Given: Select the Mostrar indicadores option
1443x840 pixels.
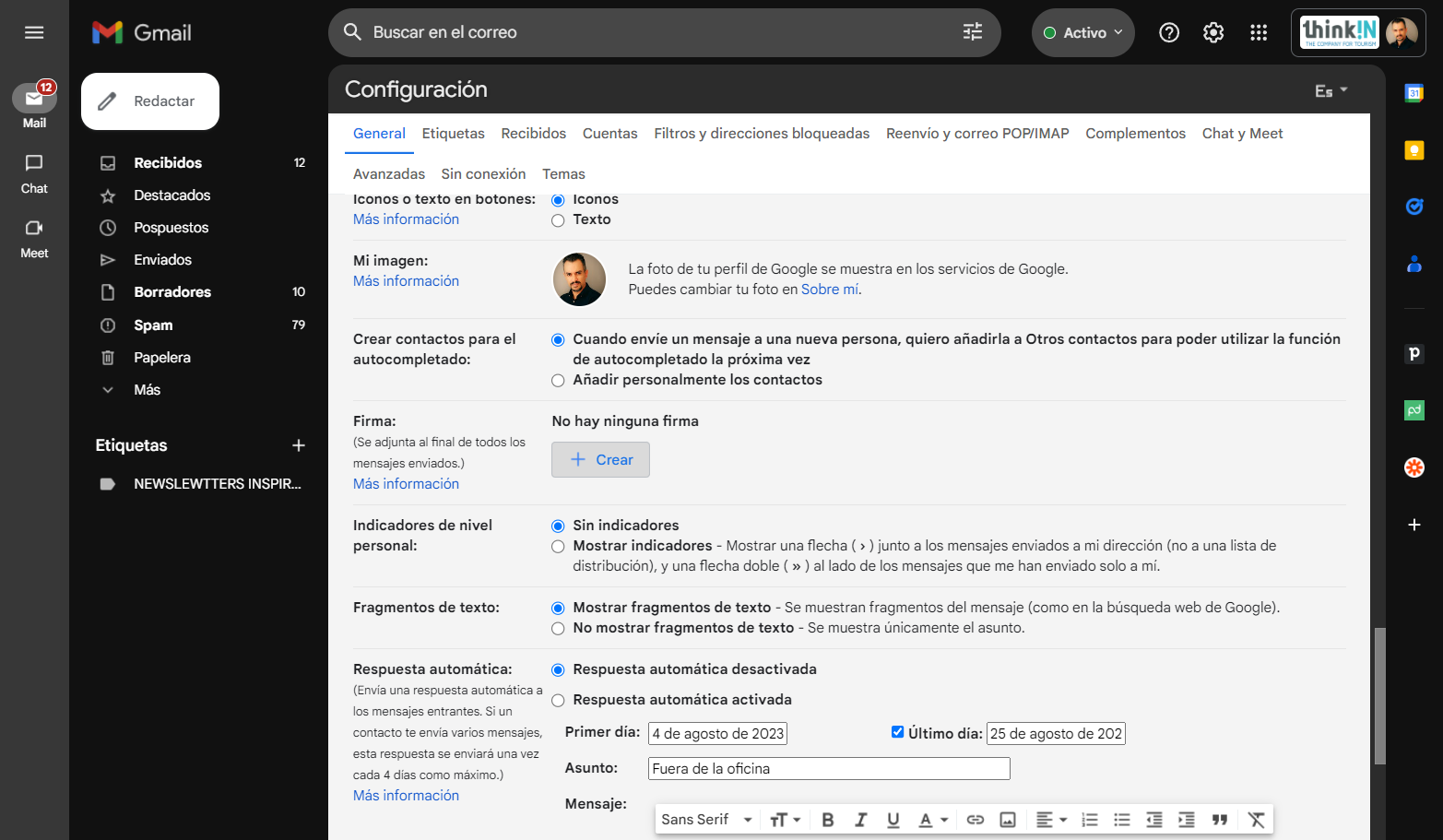Looking at the screenshot, I should tap(558, 547).
